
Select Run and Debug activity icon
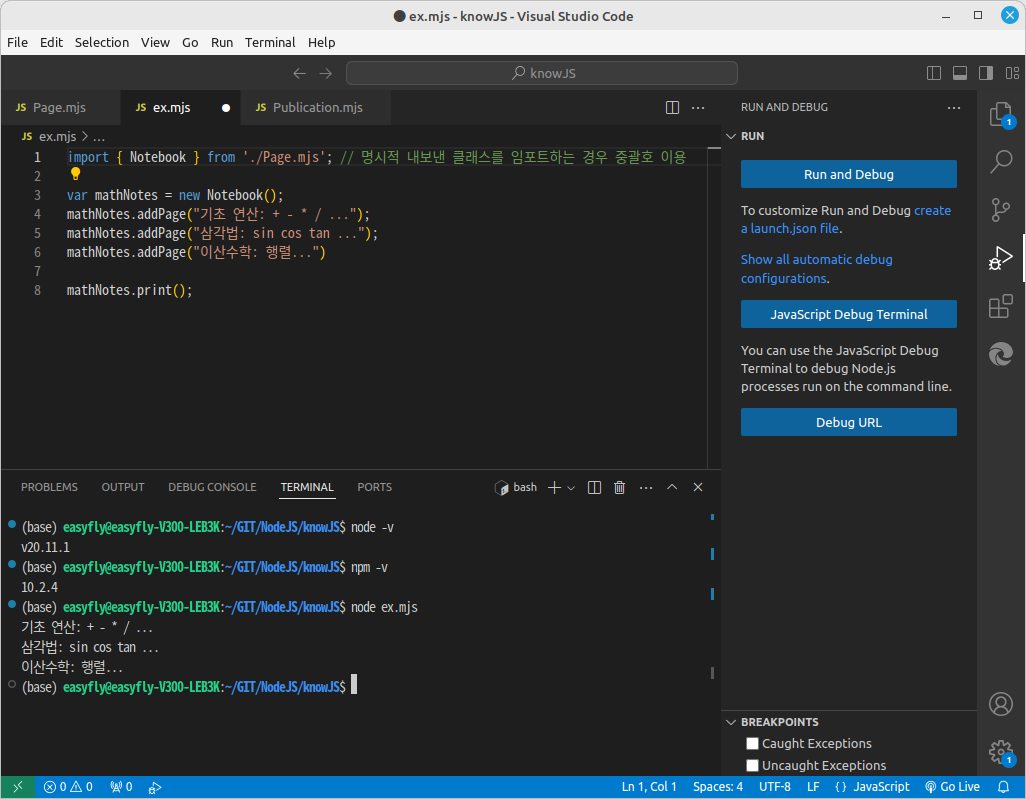(1000, 258)
